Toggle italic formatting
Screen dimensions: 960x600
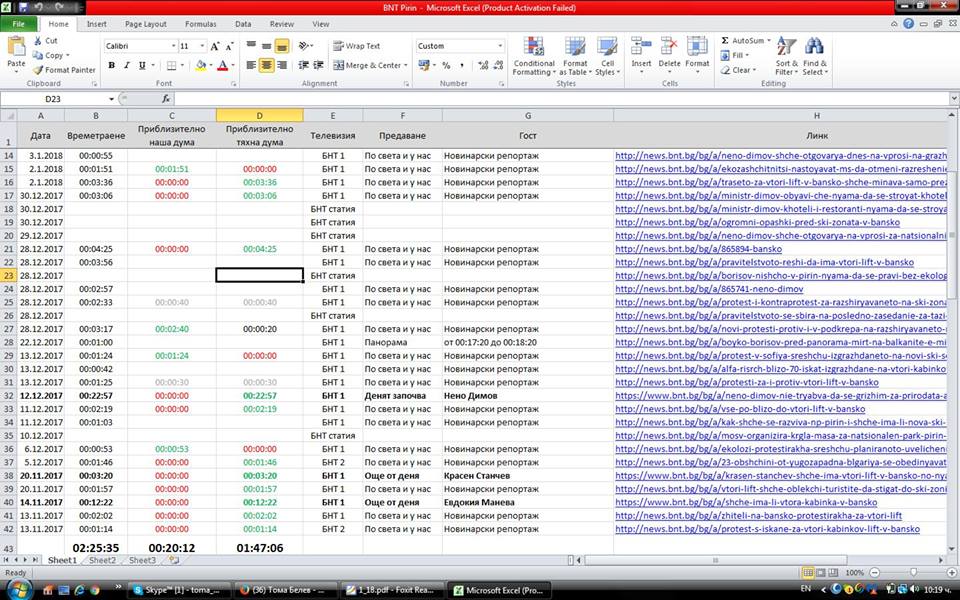click(x=127, y=66)
